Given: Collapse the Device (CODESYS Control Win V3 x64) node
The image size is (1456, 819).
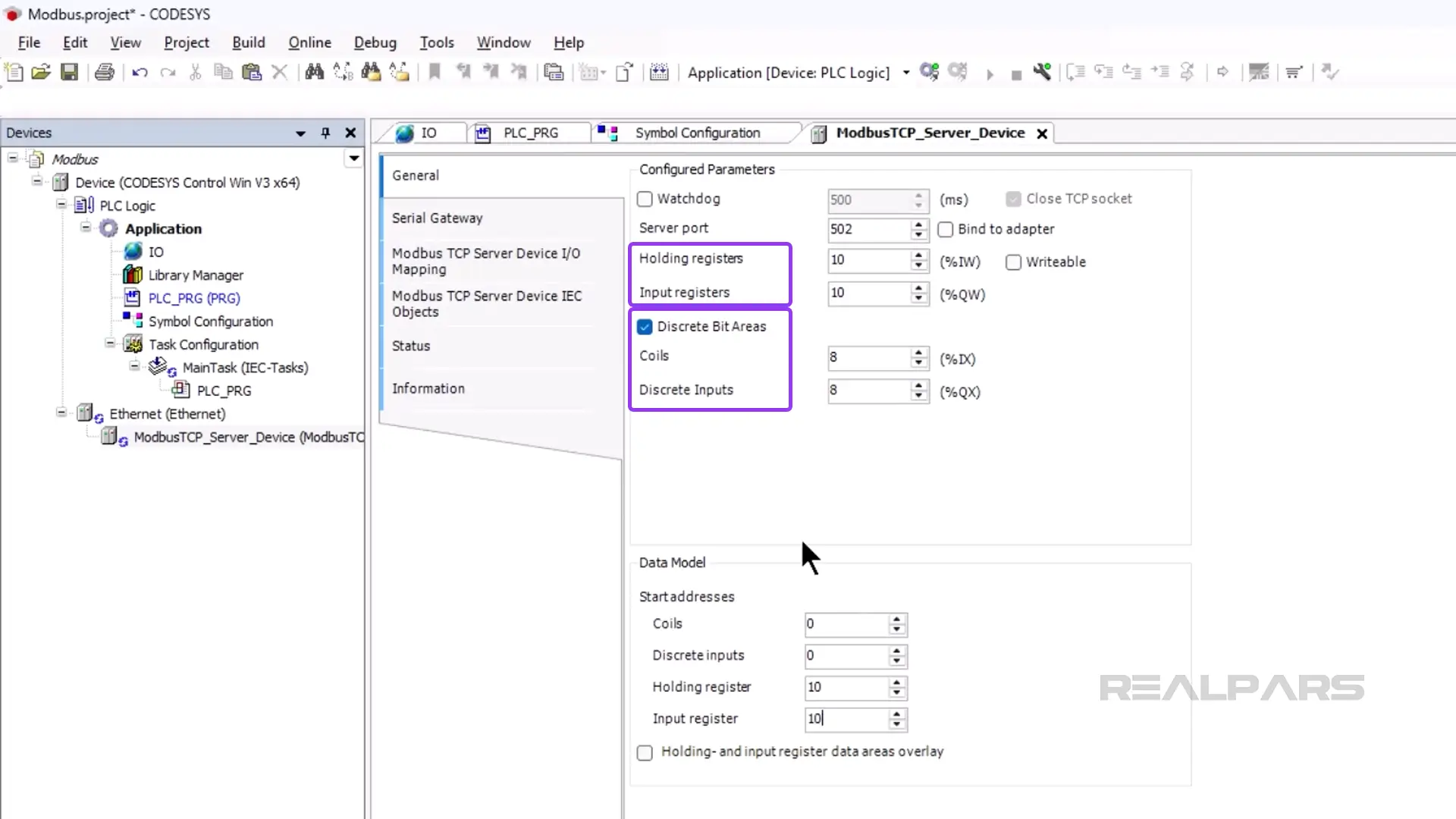Looking at the screenshot, I should pos(37,181).
